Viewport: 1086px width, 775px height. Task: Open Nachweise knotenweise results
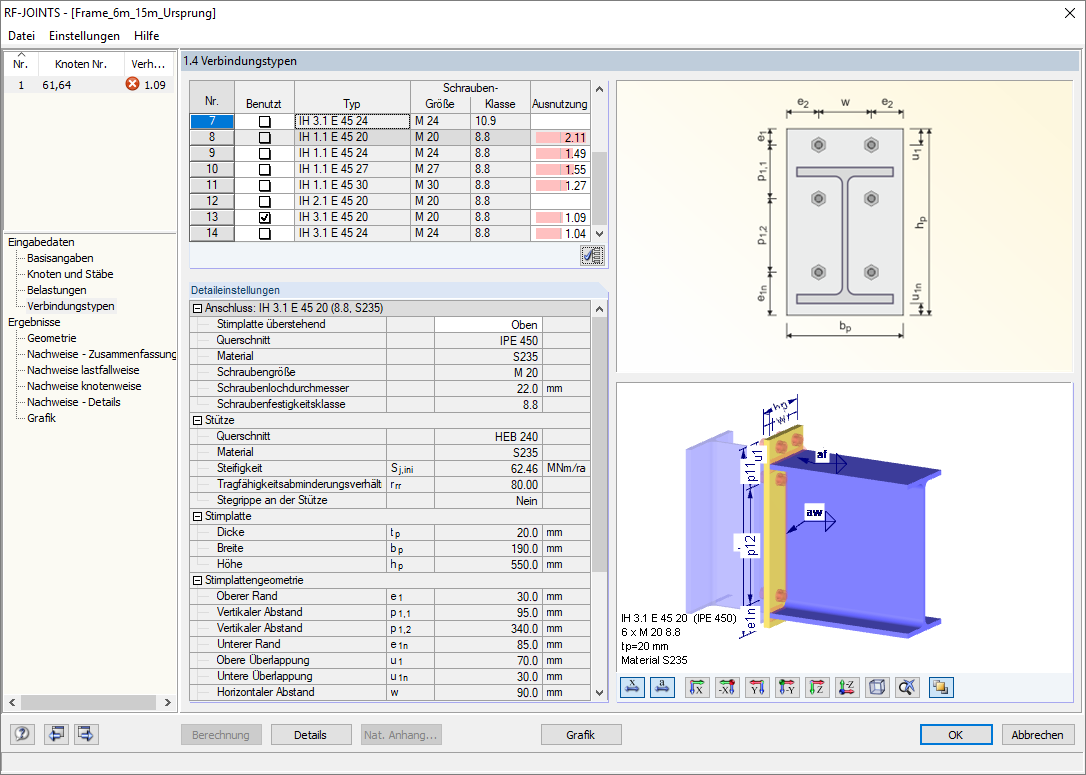click(x=84, y=386)
